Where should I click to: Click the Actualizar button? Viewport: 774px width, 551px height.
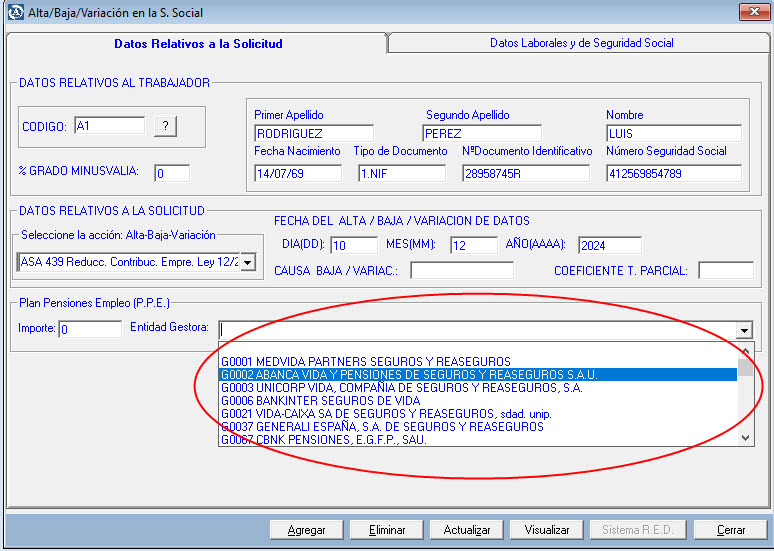click(x=466, y=530)
